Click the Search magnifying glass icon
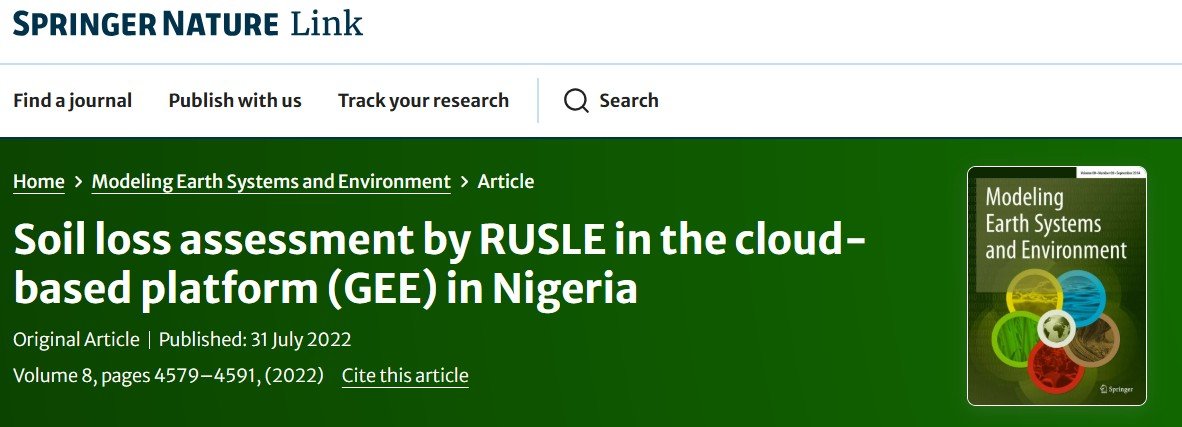Image resolution: width=1182 pixels, height=427 pixels. click(x=576, y=100)
